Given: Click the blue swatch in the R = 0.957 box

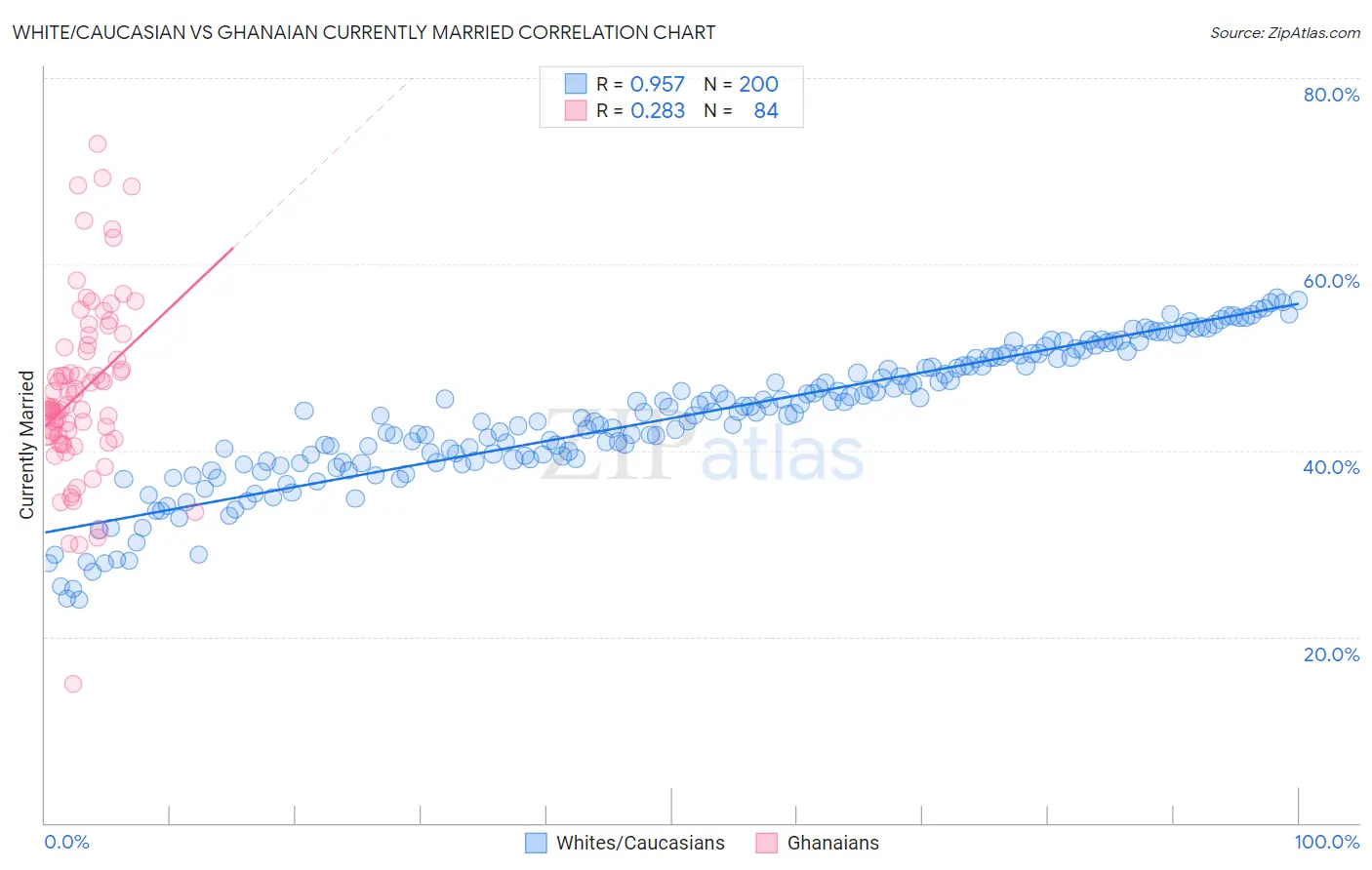Looking at the screenshot, I should pyautogui.click(x=576, y=84).
